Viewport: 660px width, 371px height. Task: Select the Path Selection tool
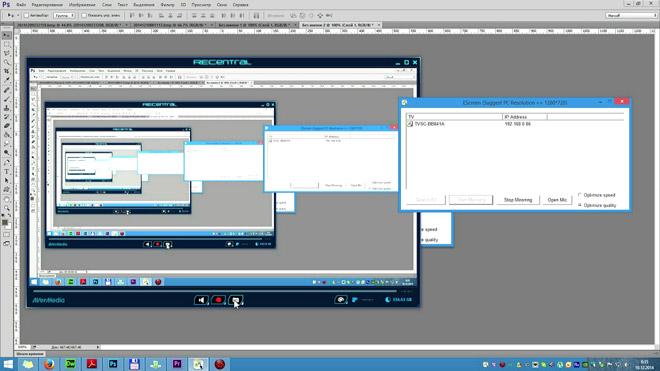7,181
